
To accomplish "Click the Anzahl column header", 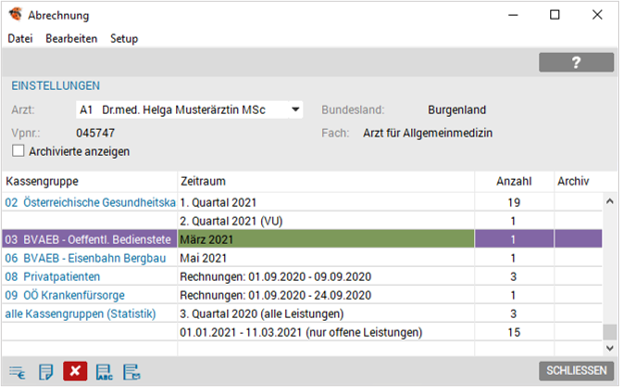I will (x=514, y=181).
